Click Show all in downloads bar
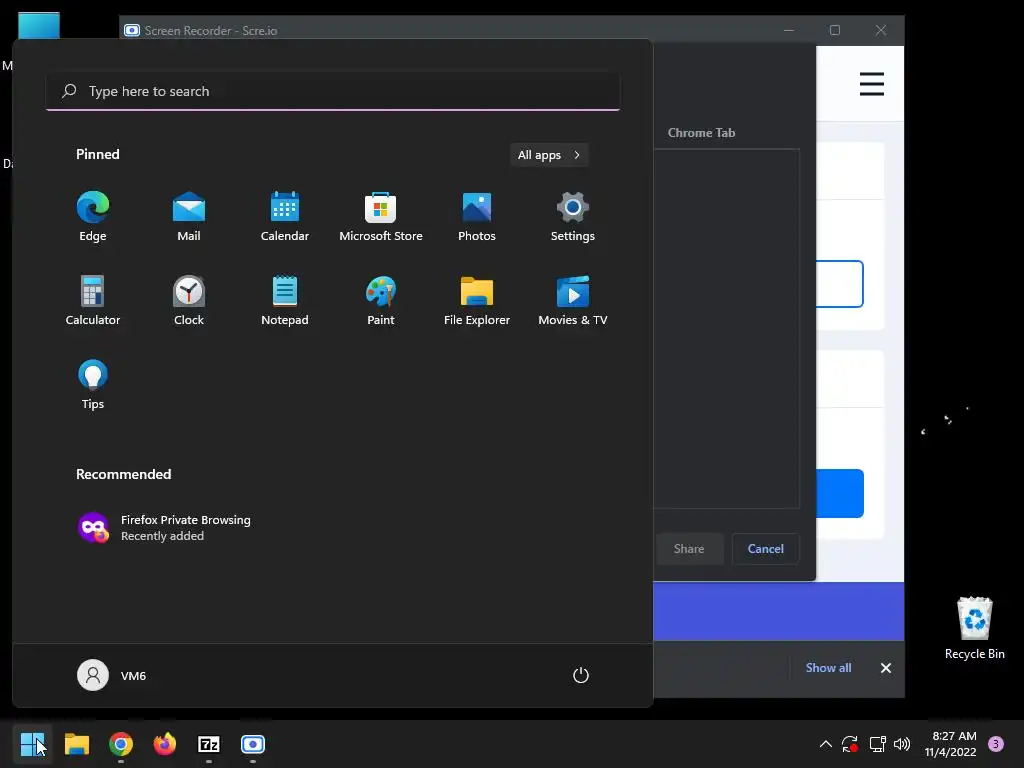Viewport: 1024px width, 768px height. coord(828,667)
